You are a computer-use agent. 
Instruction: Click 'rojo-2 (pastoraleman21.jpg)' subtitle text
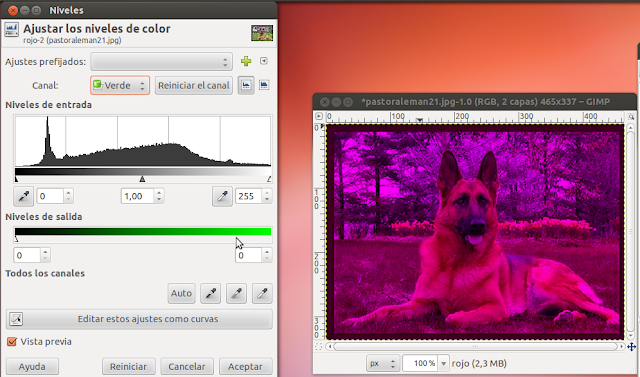tap(72, 40)
